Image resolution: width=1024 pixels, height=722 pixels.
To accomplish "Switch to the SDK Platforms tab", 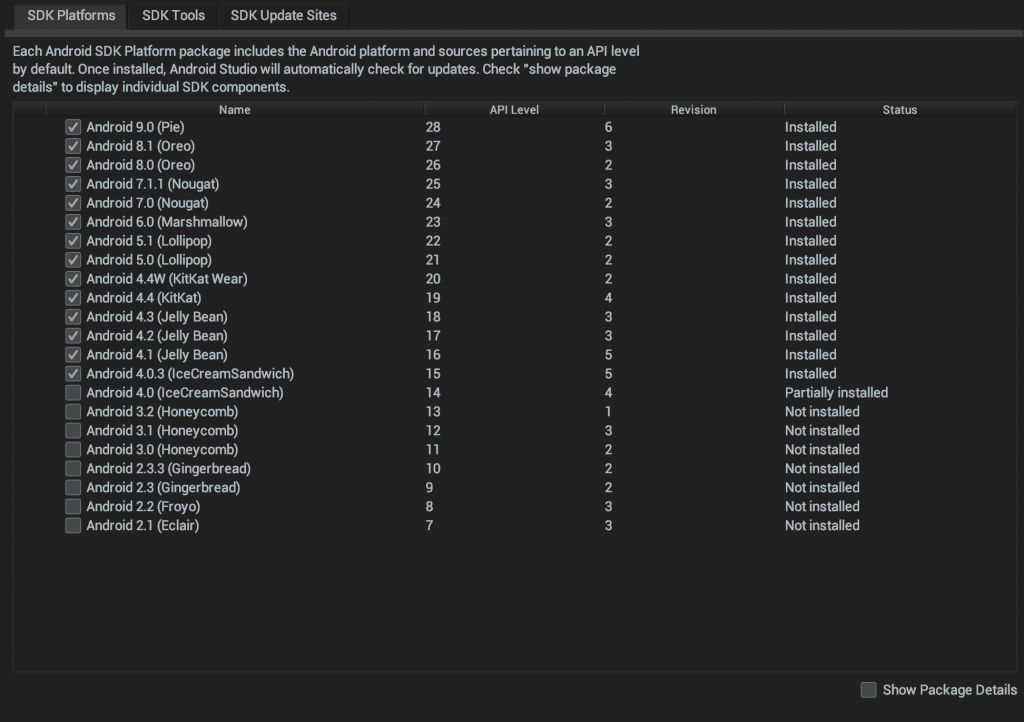I will 71,15.
